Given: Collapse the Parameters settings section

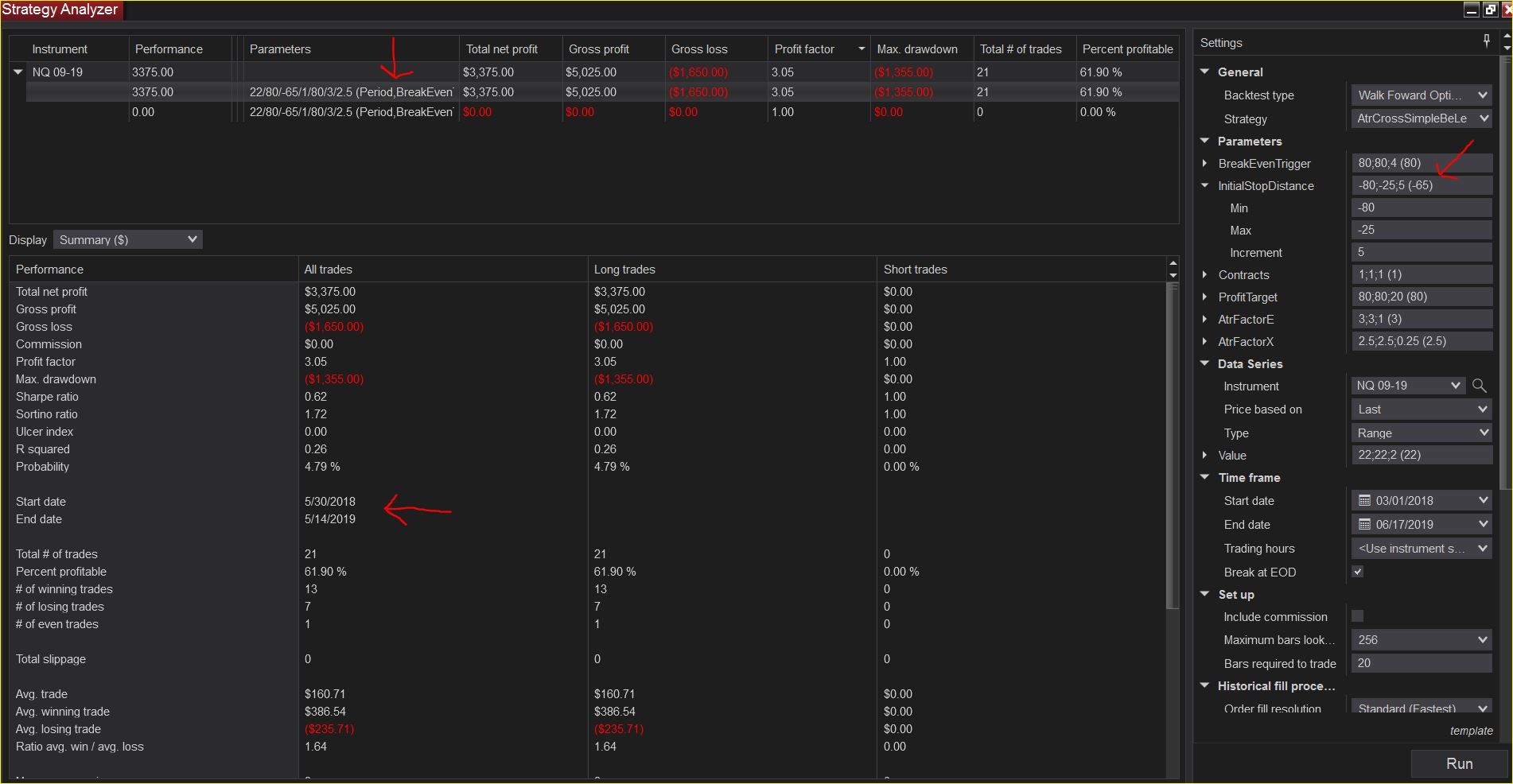Looking at the screenshot, I should [1205, 141].
